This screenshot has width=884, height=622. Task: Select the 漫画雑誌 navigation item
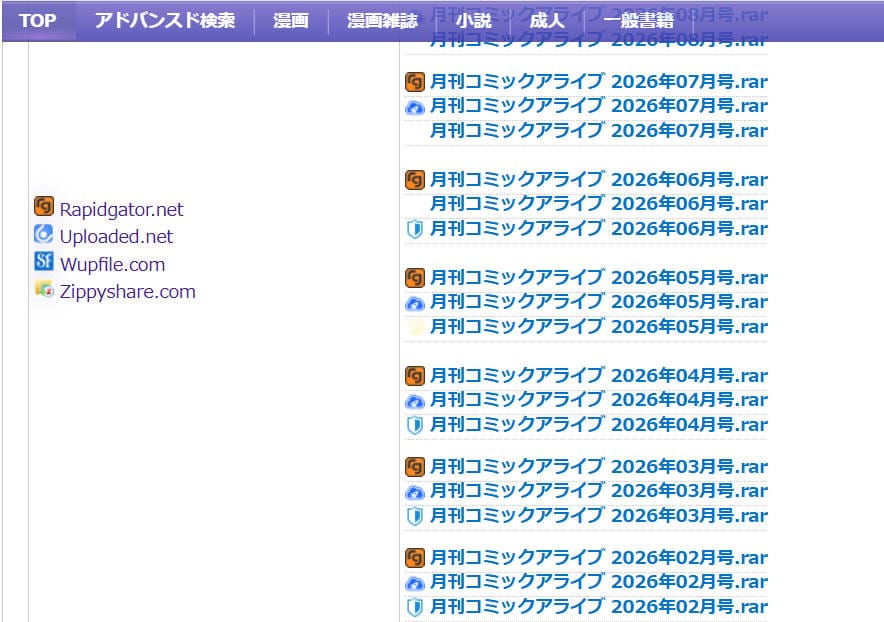382,21
